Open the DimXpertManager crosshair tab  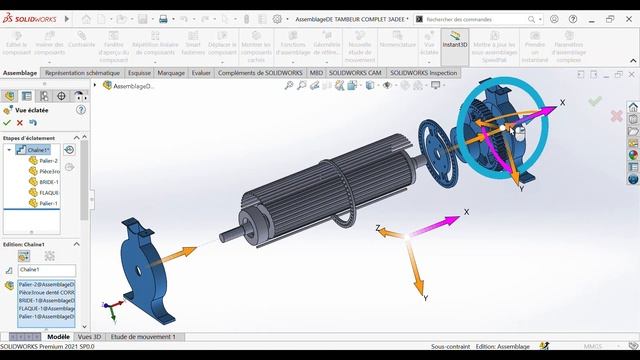click(61, 96)
